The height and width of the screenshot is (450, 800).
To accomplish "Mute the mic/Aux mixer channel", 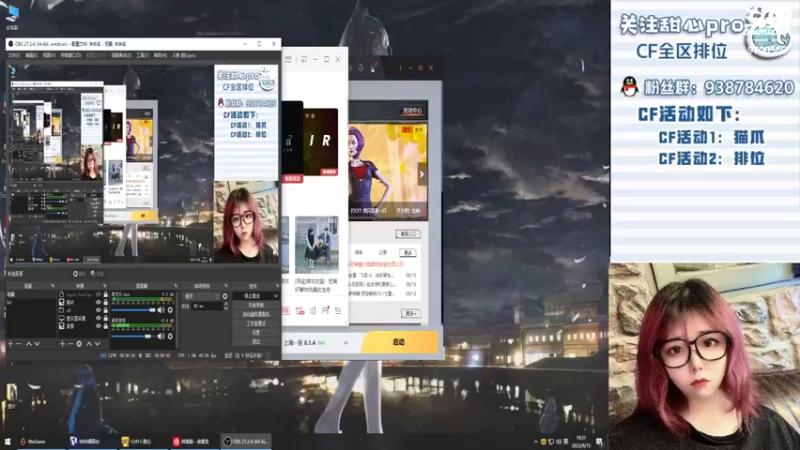I will click(x=161, y=310).
